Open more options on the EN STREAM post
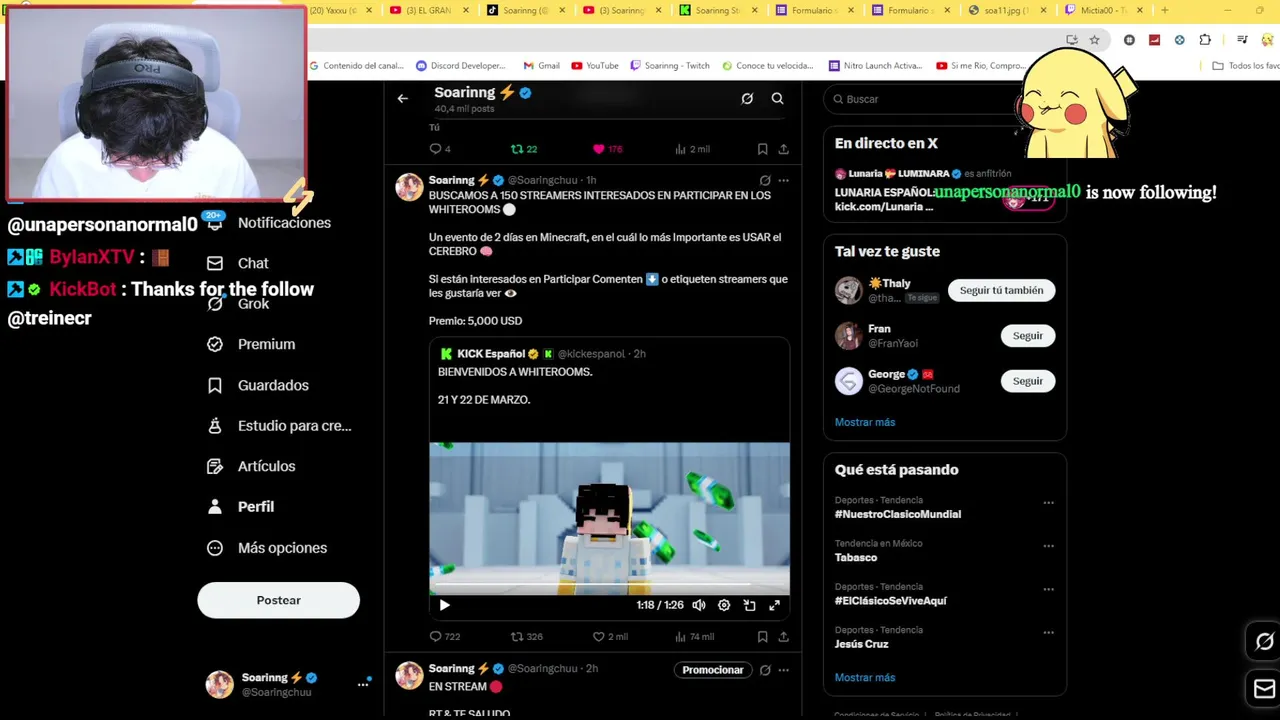The image size is (1280, 720). 783,670
